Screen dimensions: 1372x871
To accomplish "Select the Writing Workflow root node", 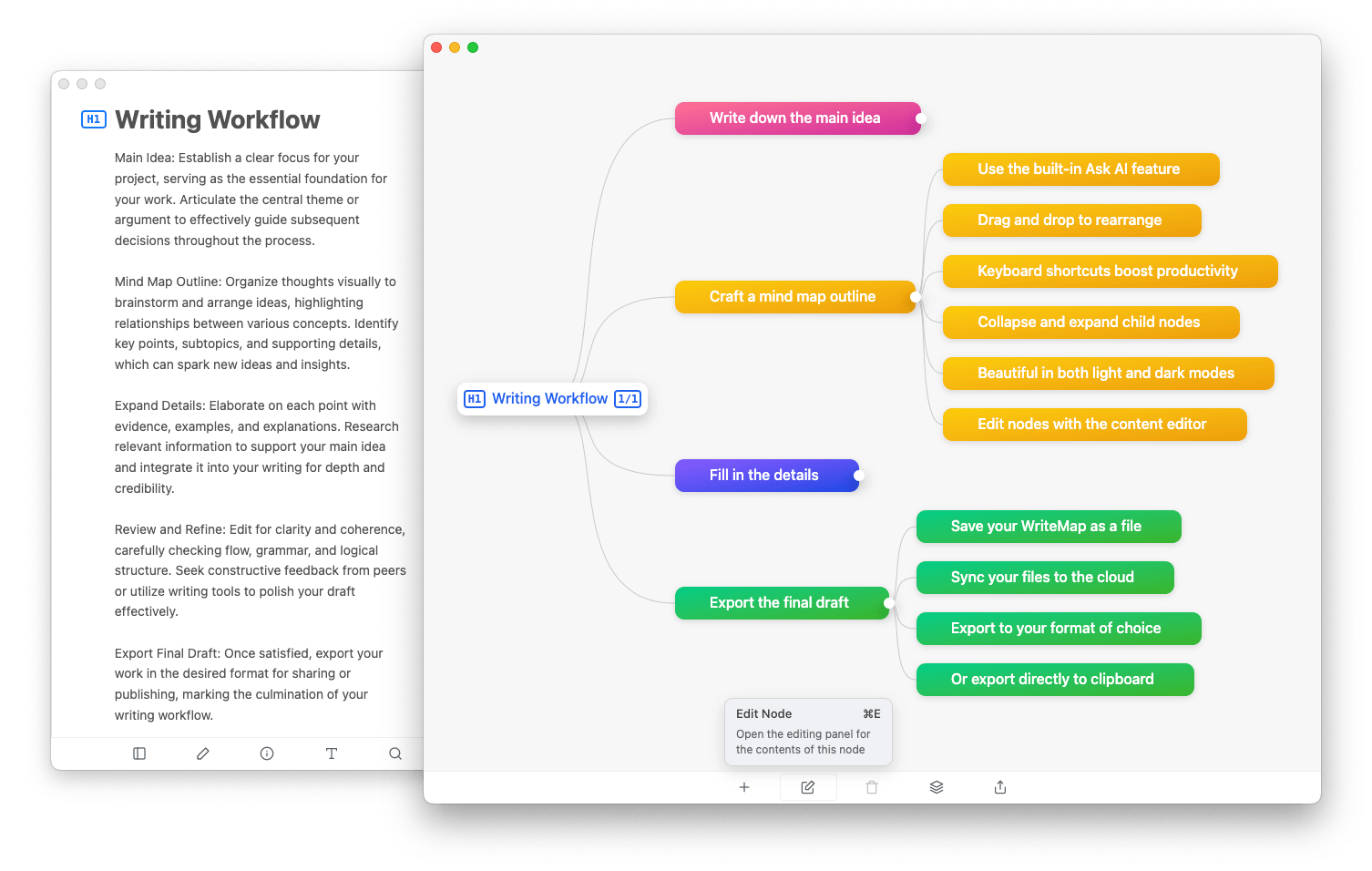I will pos(549,399).
